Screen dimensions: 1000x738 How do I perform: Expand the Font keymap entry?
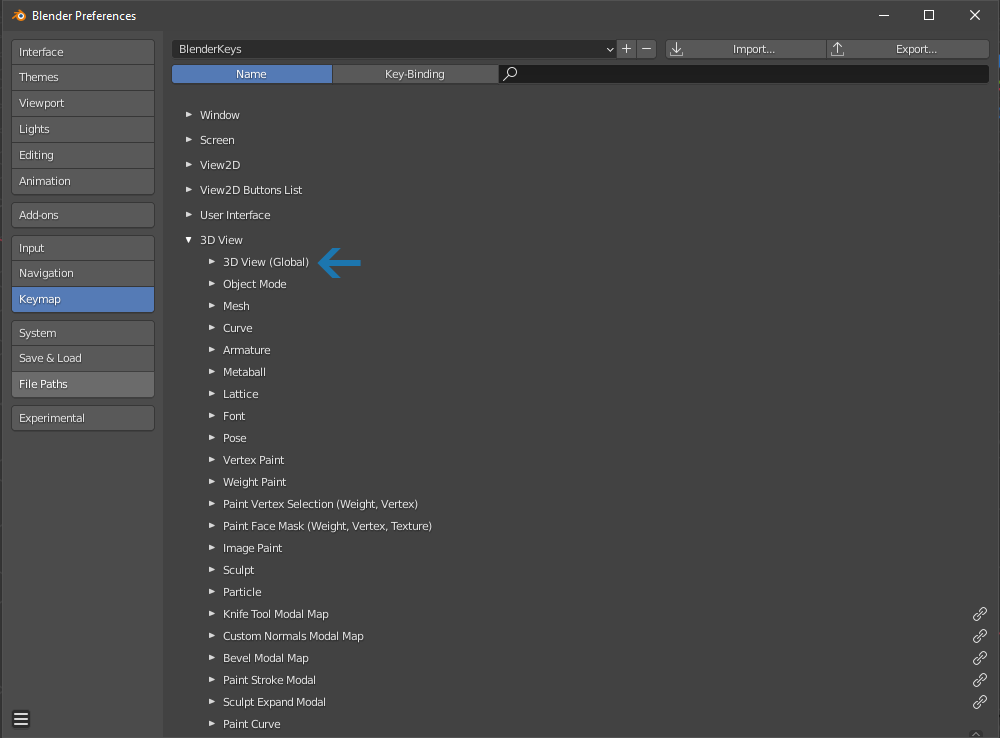pos(212,416)
